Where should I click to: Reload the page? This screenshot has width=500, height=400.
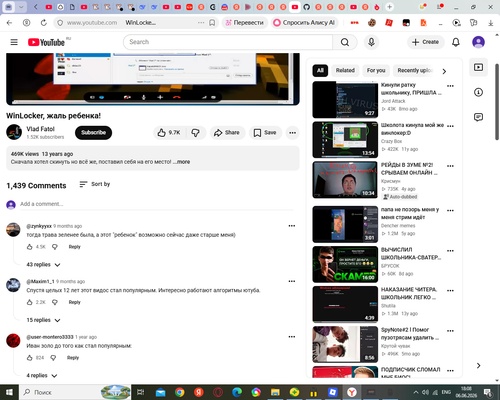click(x=44, y=23)
